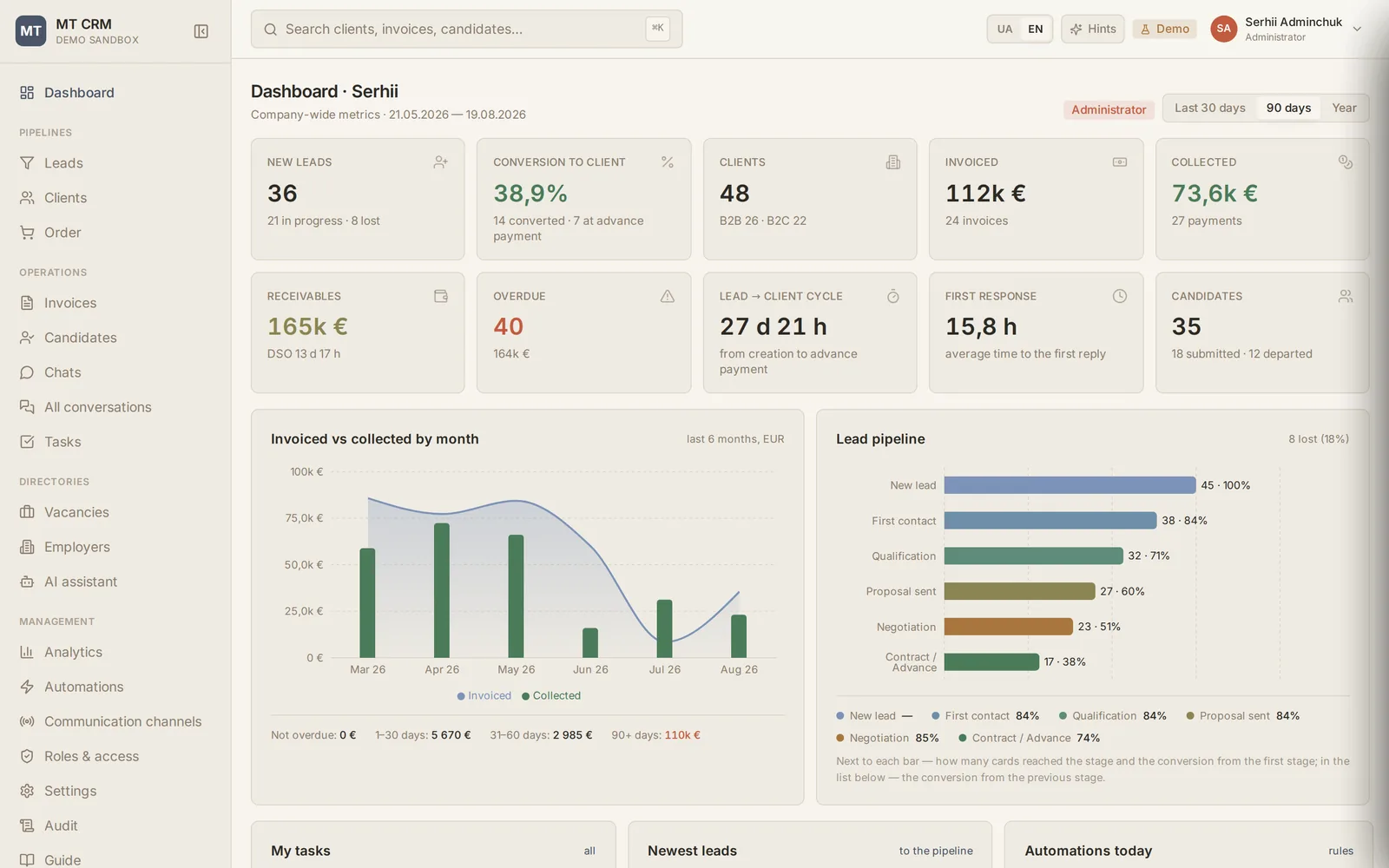Click the First Response card clock icon
1389x868 pixels.
click(x=1120, y=296)
